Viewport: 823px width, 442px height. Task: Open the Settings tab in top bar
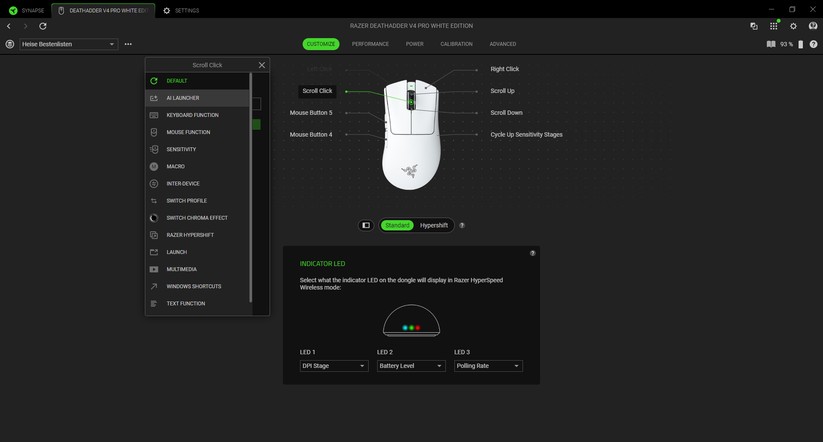click(181, 10)
